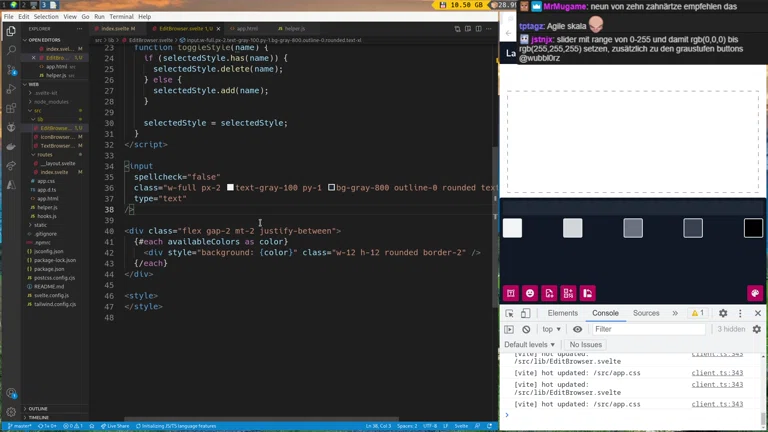Select the white color swatch in preview
Image resolution: width=768 pixels, height=432 pixels.
tap(512, 228)
